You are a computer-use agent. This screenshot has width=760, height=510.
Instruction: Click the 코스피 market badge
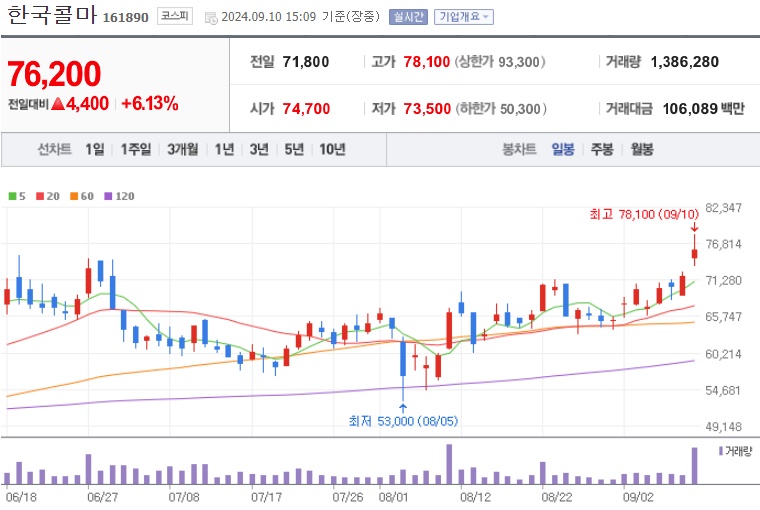(174, 16)
